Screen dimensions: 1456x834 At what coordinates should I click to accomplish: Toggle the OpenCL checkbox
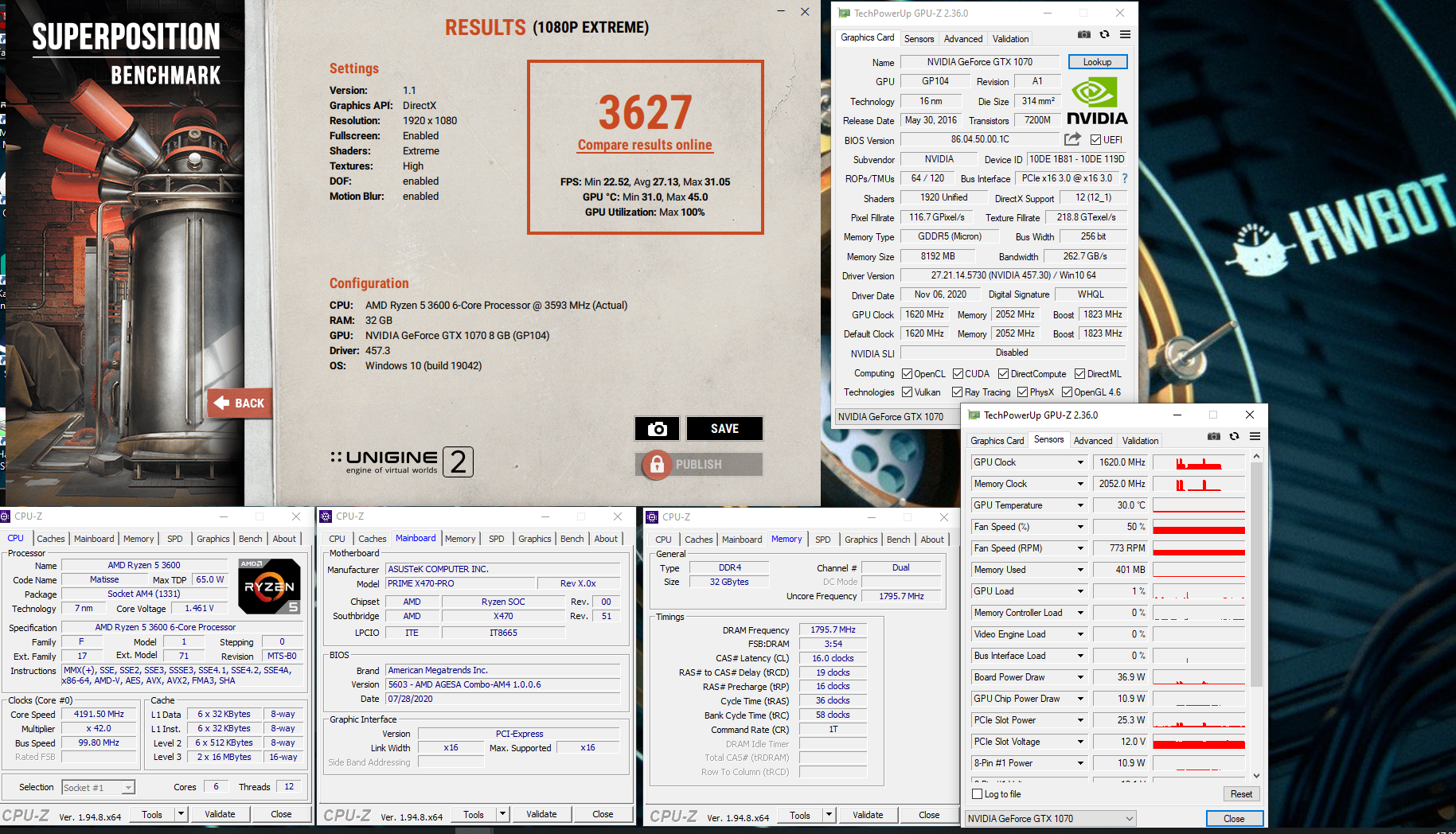(907, 374)
